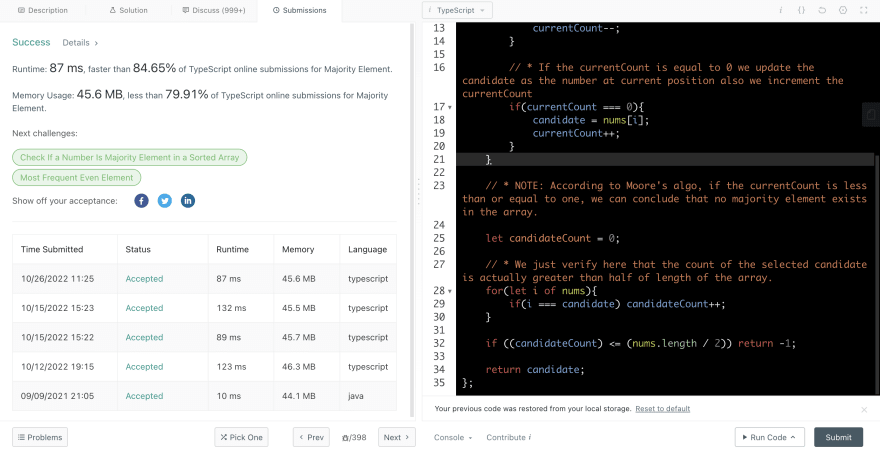
Task: Click the note icon at editor right edge
Action: click(x=870, y=115)
